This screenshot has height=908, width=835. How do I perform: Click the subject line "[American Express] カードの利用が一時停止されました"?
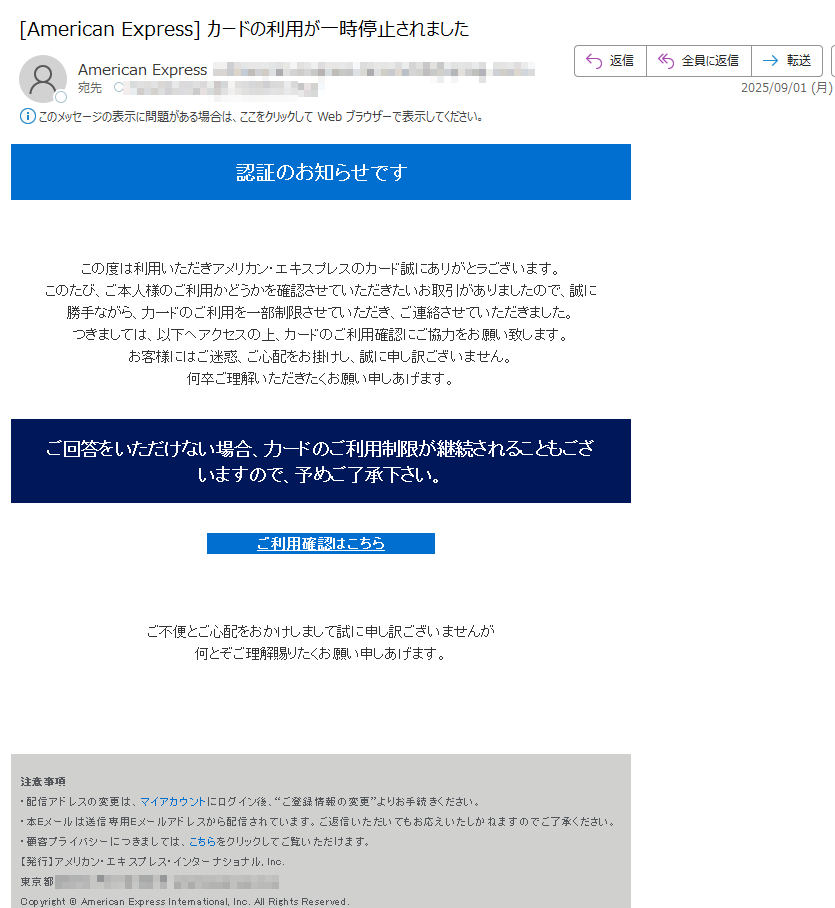(244, 29)
